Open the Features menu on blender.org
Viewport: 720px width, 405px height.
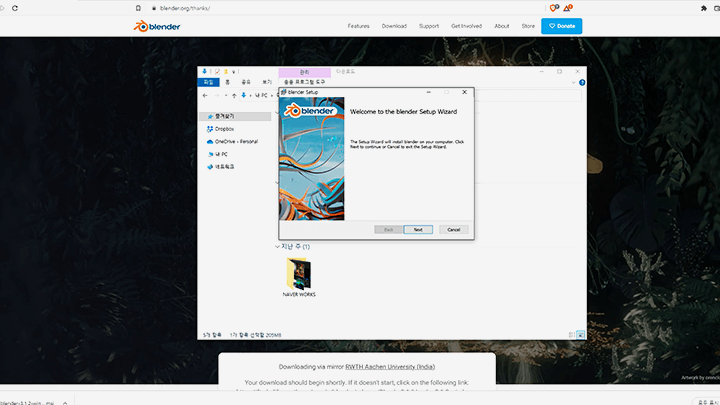(359, 26)
